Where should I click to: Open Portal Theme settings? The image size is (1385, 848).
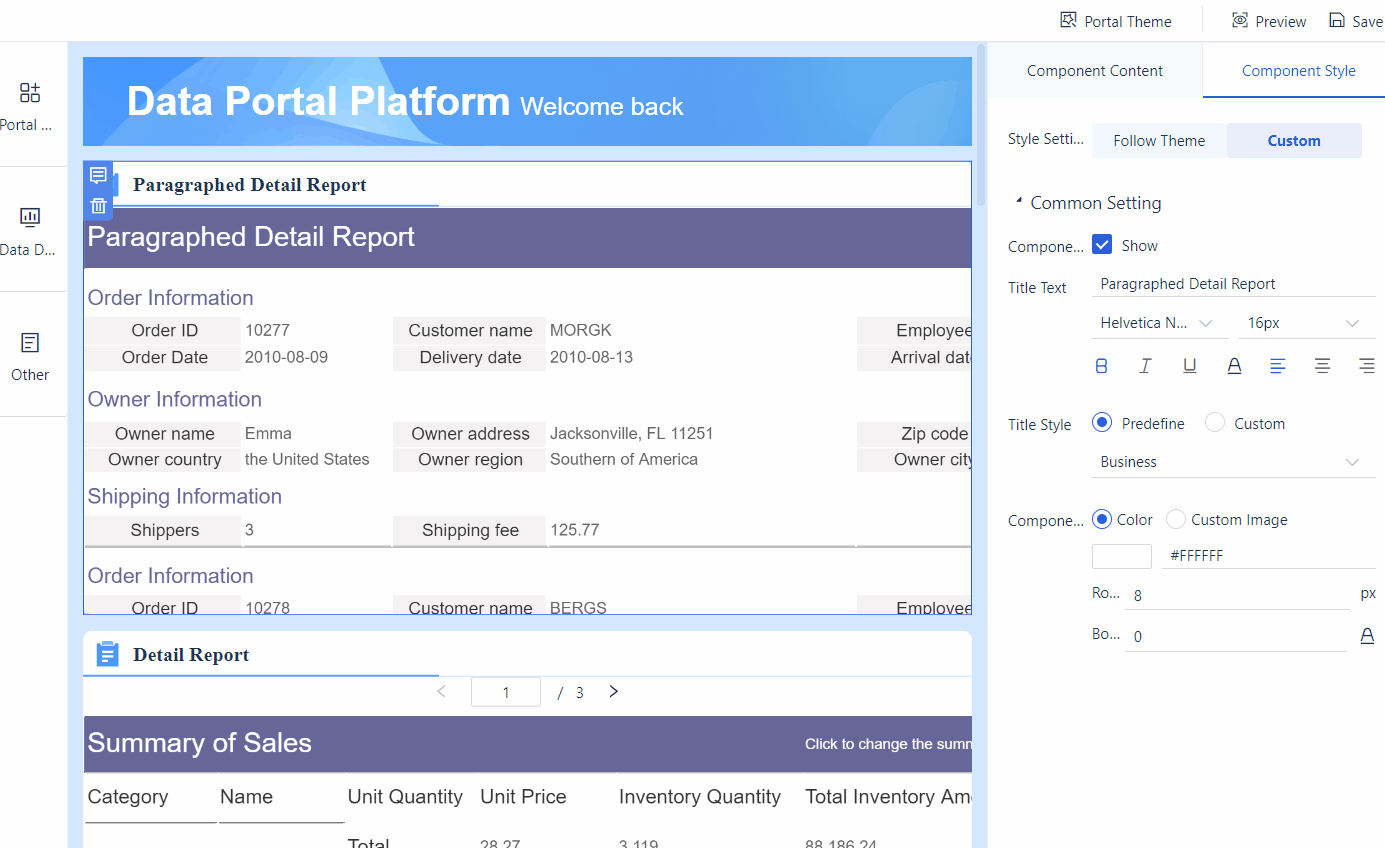1116,21
